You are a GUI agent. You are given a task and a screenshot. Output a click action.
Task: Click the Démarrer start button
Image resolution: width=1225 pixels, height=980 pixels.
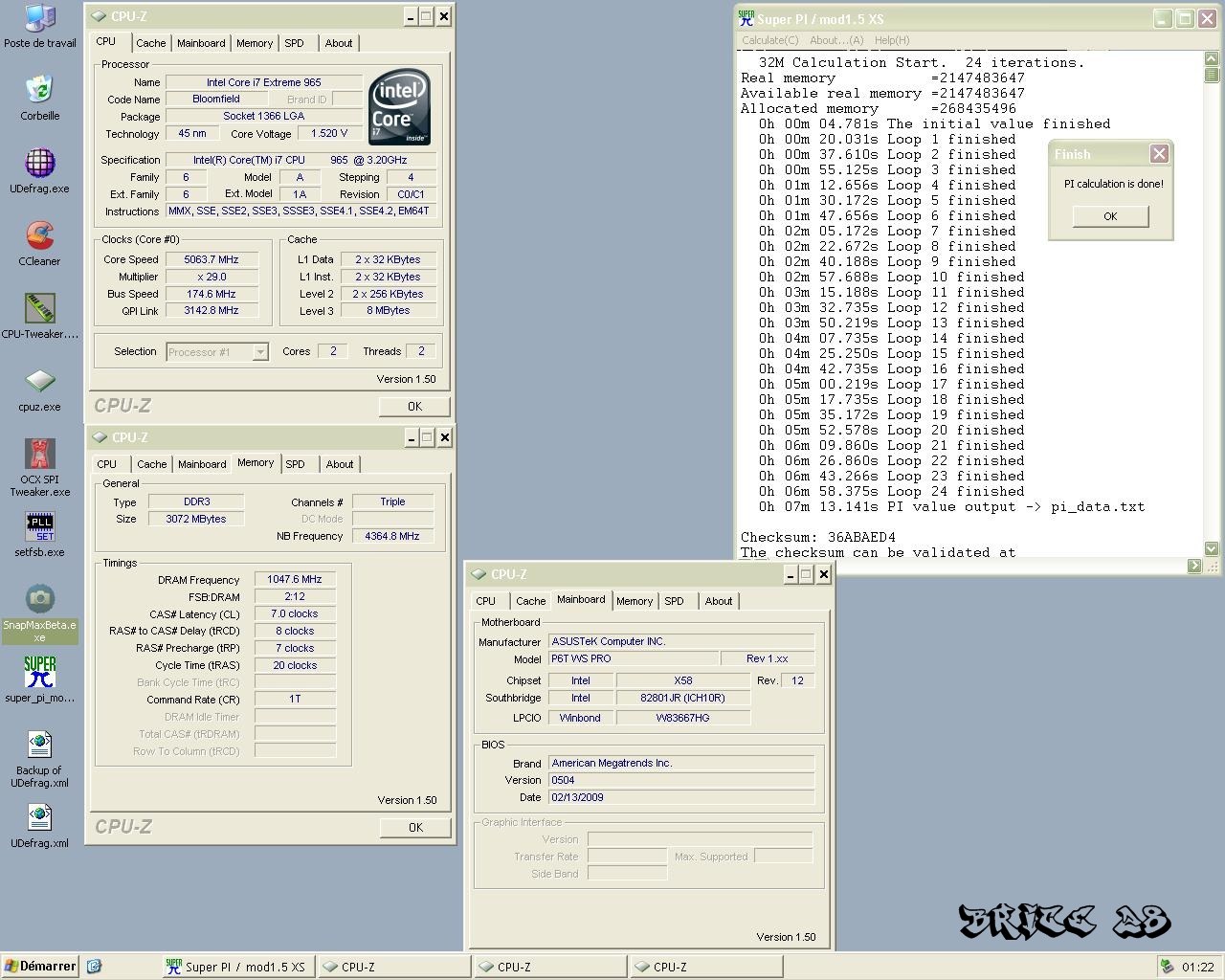click(40, 967)
